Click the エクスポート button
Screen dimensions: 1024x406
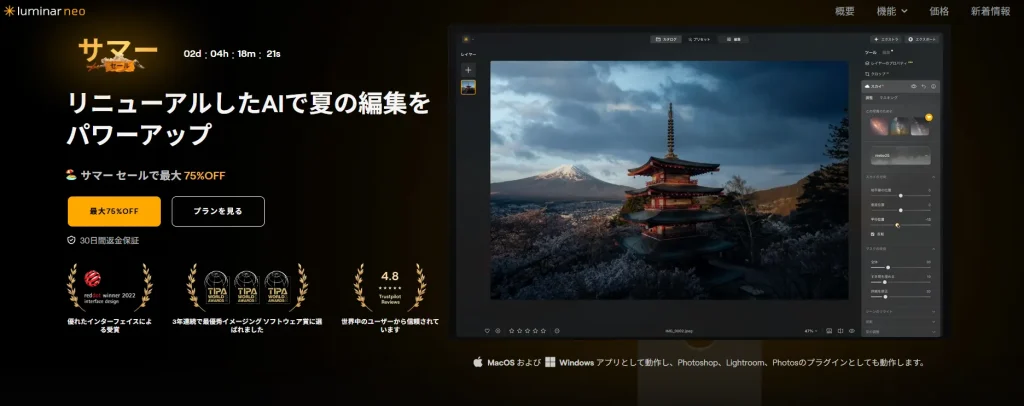922,39
